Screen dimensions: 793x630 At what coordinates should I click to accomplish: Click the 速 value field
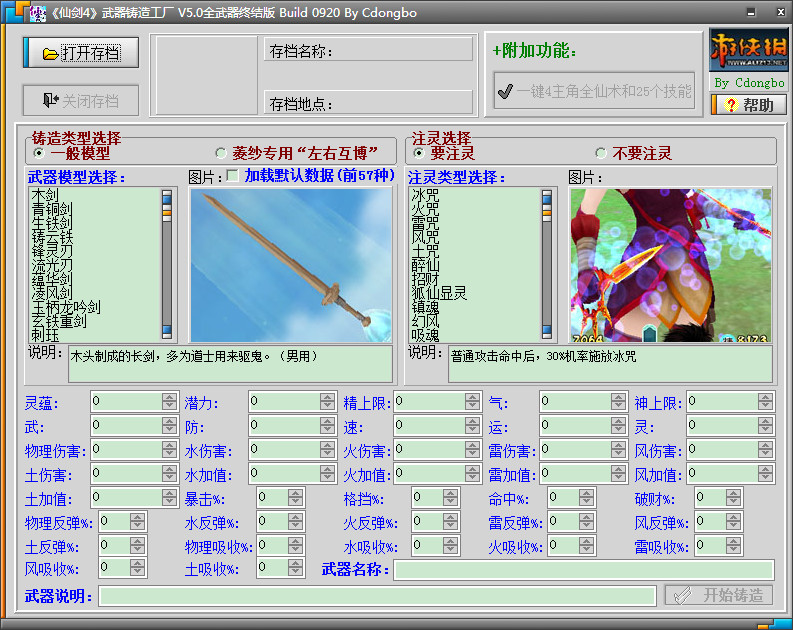[430, 425]
